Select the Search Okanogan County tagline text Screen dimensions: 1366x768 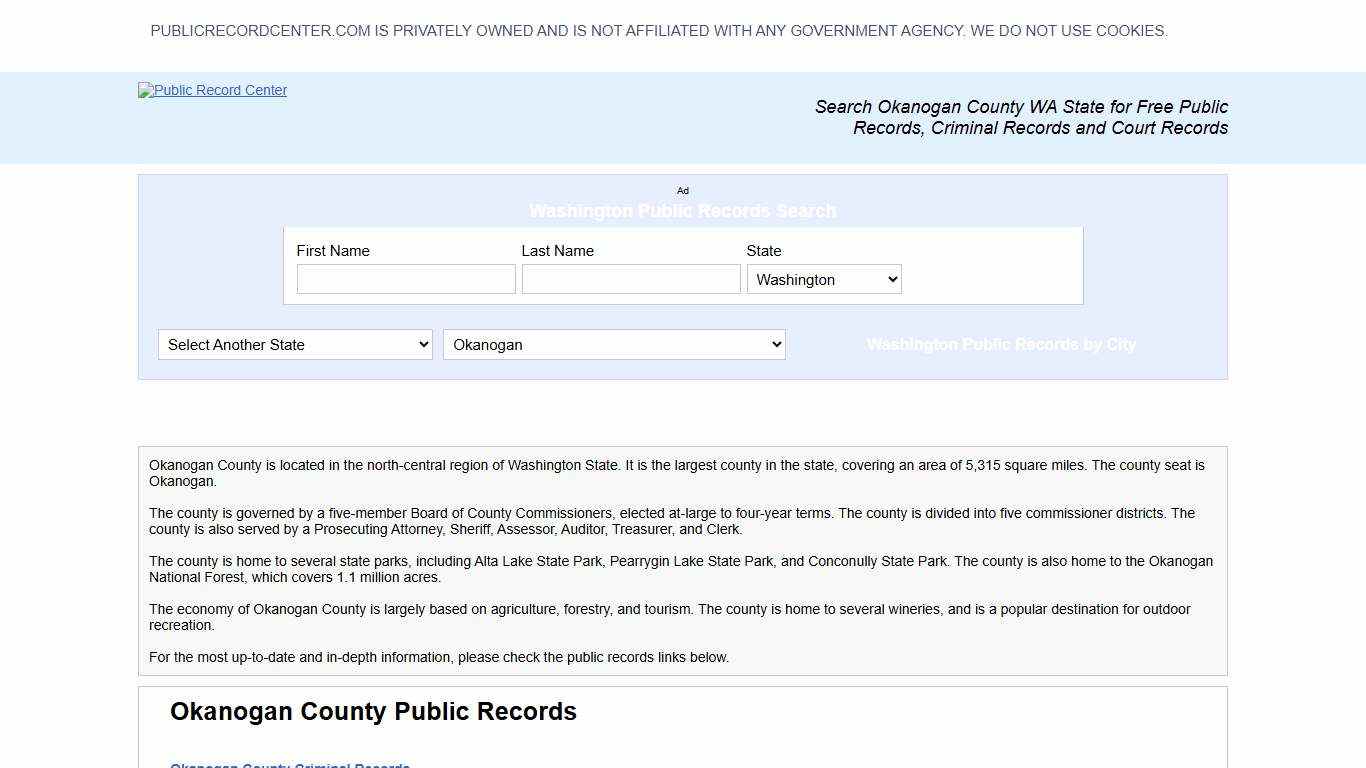pos(1020,117)
